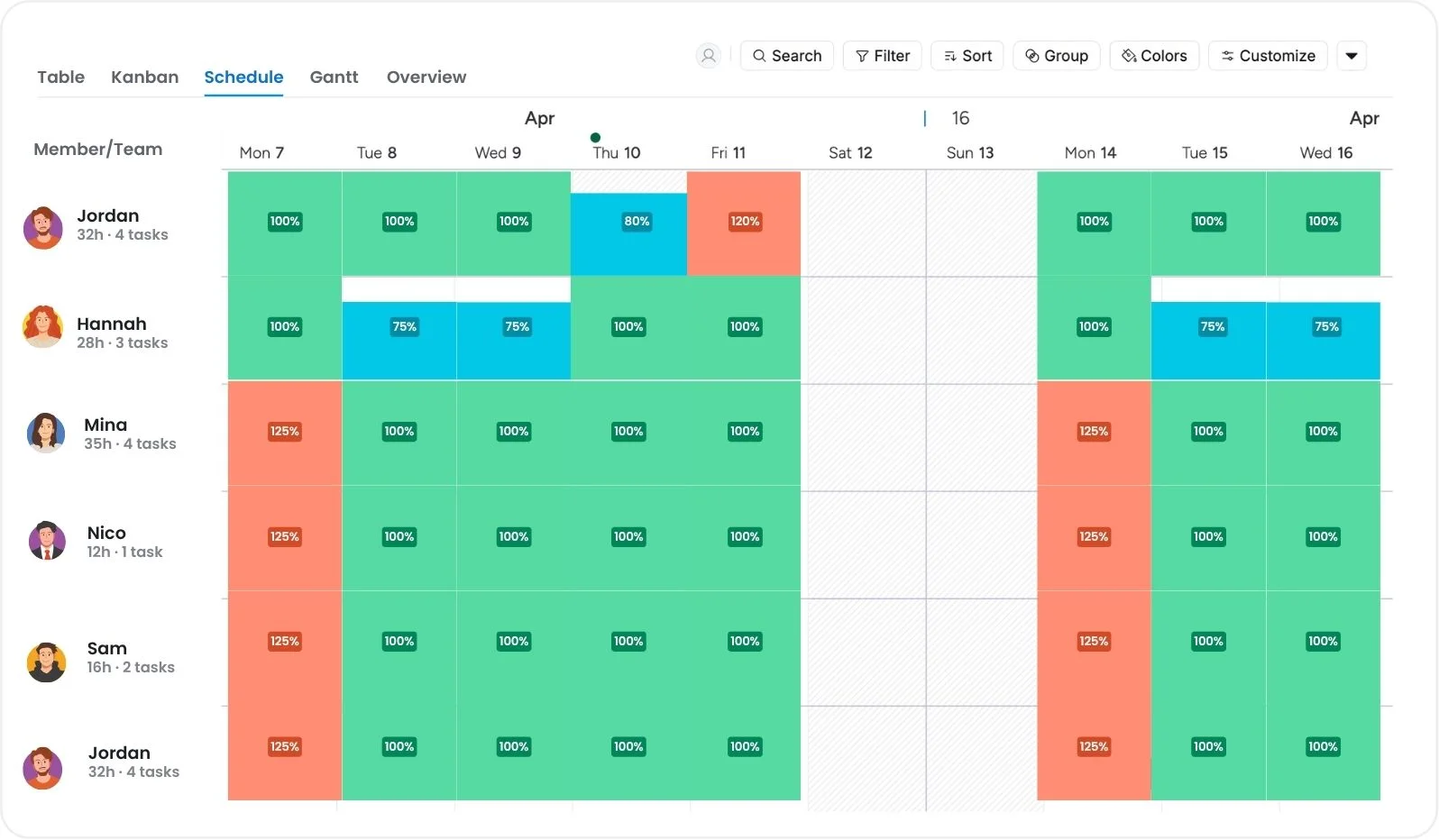Switch to the Table tab
The height and width of the screenshot is (840, 1439).
(61, 78)
